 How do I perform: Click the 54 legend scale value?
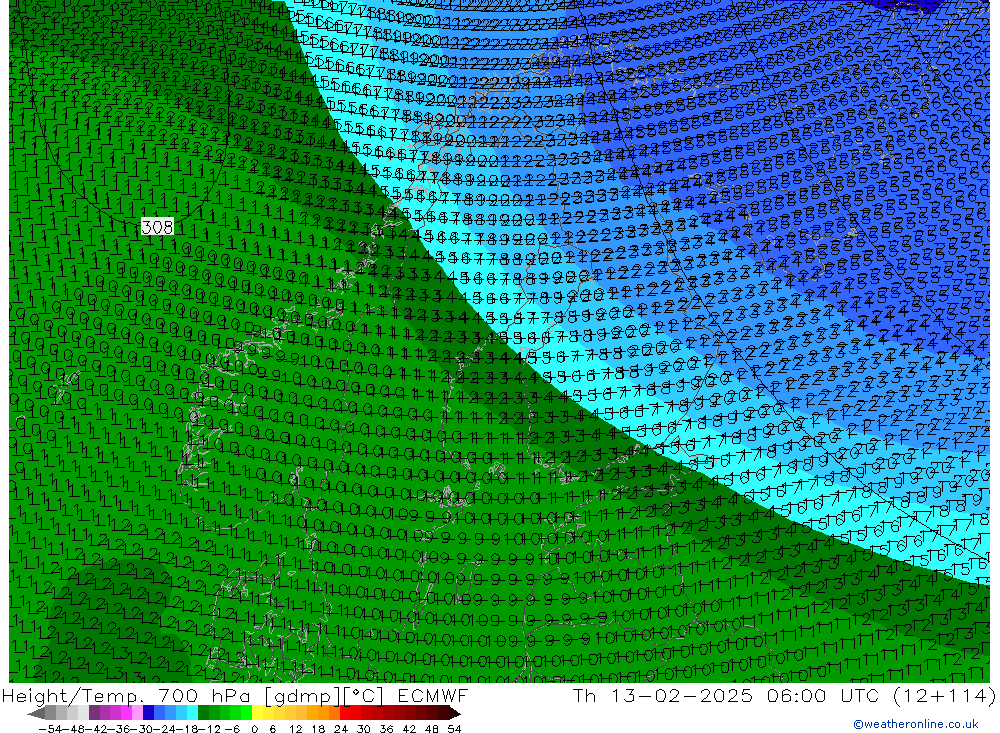tap(454, 729)
